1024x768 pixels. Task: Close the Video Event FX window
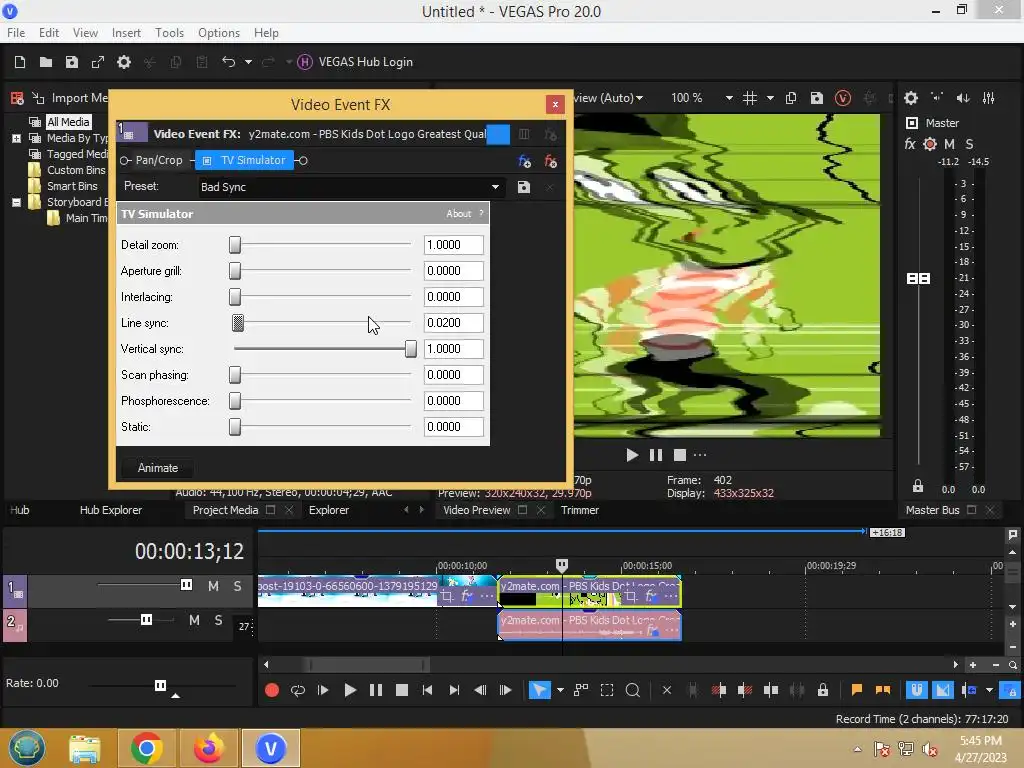coord(554,104)
